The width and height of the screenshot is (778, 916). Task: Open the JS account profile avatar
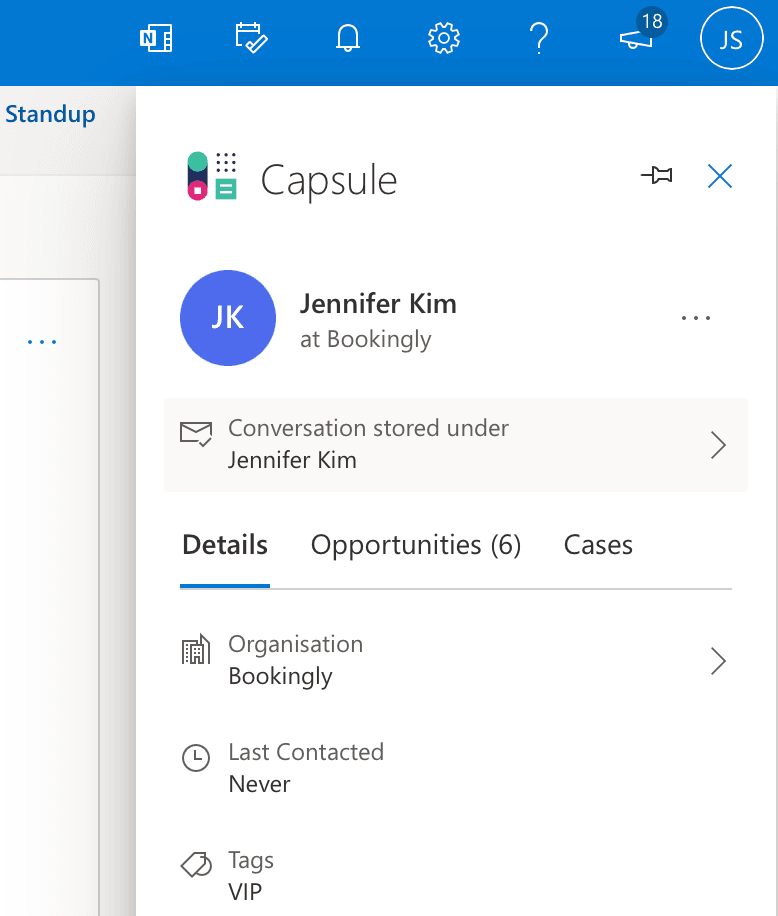[731, 39]
